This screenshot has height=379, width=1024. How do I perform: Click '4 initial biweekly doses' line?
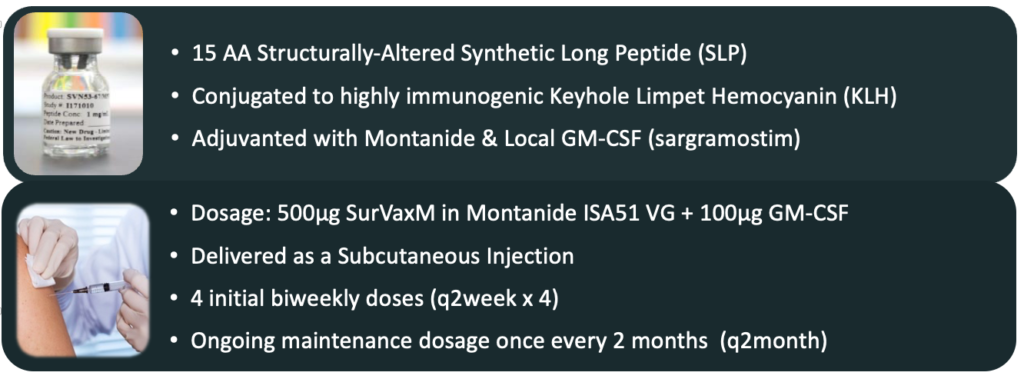tap(373, 299)
